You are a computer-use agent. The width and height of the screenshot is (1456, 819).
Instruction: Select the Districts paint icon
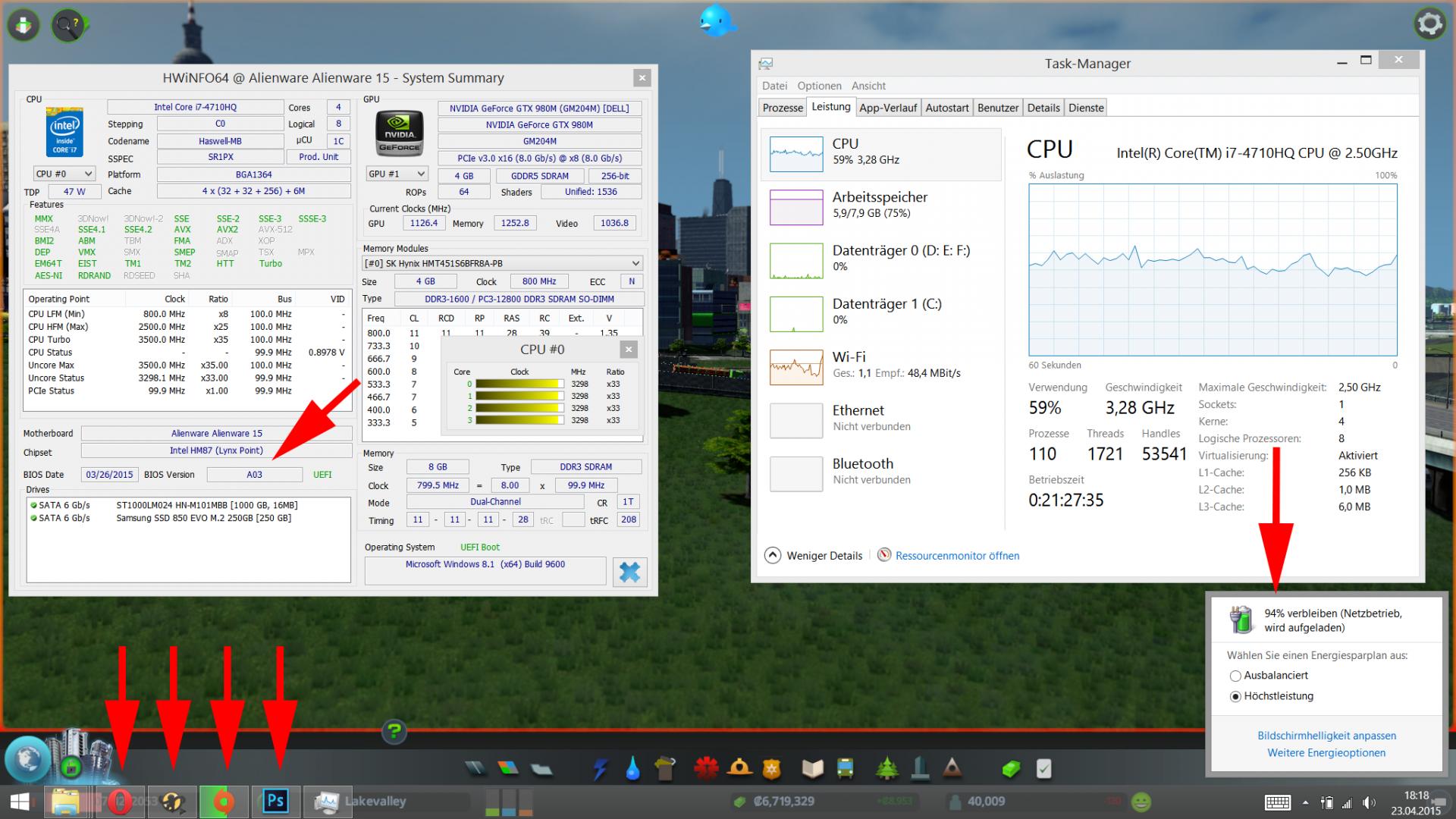541,769
